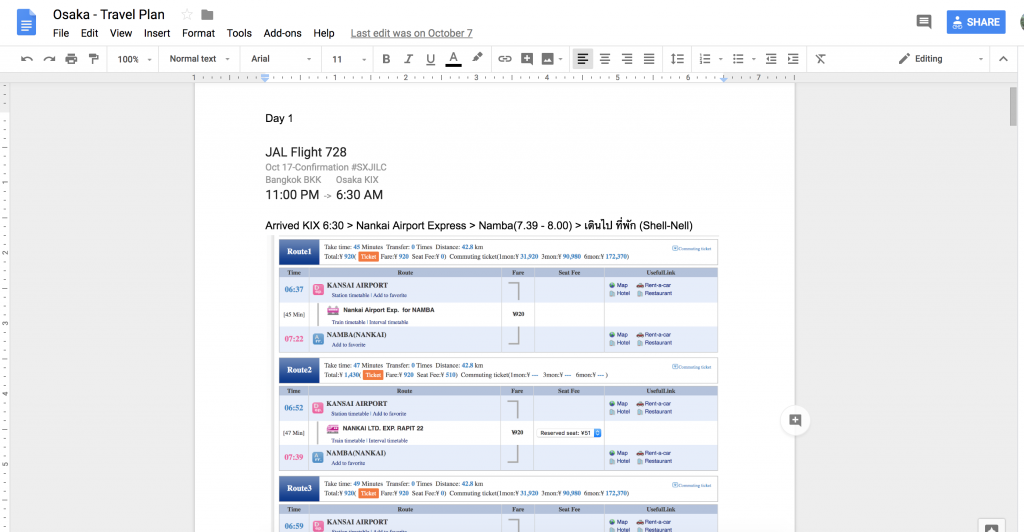
Task: Apply a bulleted list
Action: coord(738,59)
